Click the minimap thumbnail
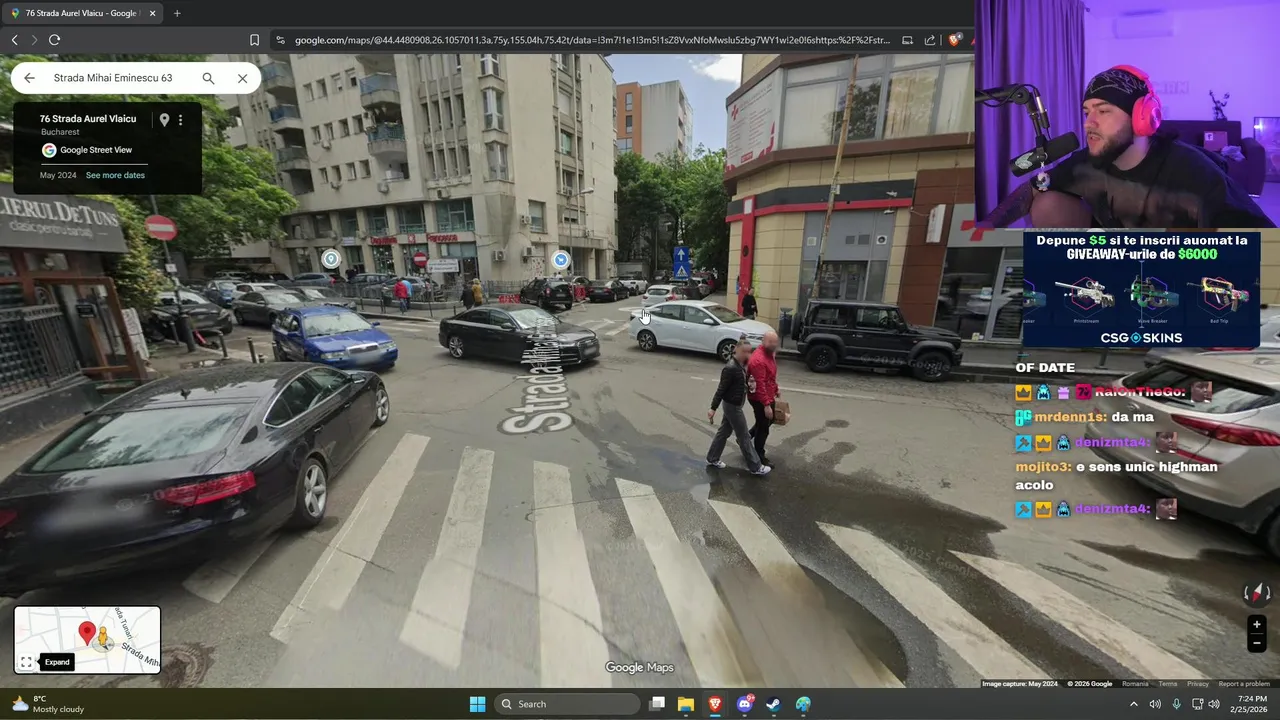The height and width of the screenshot is (720, 1280). (87, 640)
